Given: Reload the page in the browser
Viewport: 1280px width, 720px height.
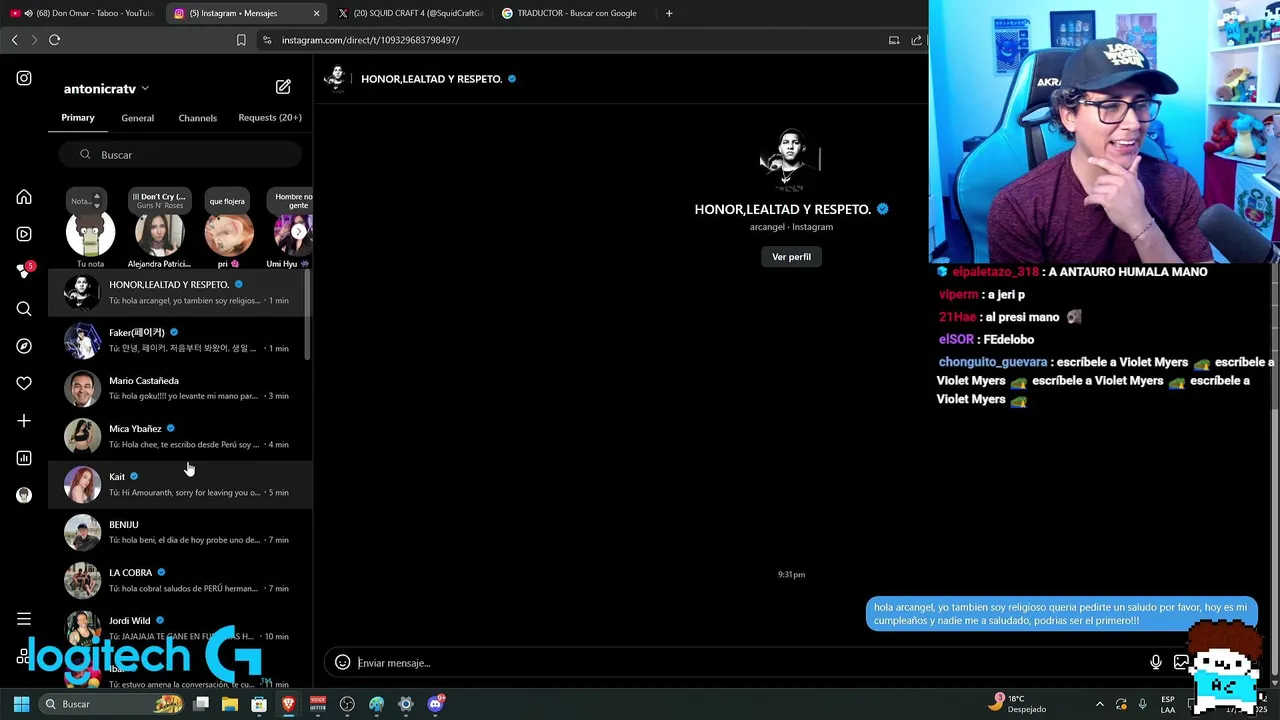Looking at the screenshot, I should pos(54,40).
